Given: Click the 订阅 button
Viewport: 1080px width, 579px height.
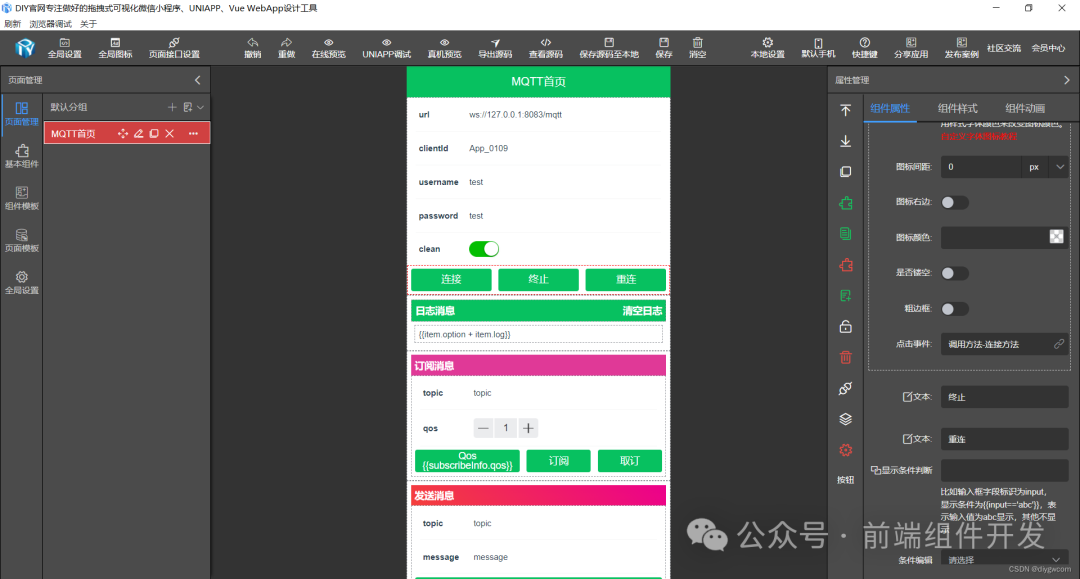Looking at the screenshot, I should [x=559, y=461].
